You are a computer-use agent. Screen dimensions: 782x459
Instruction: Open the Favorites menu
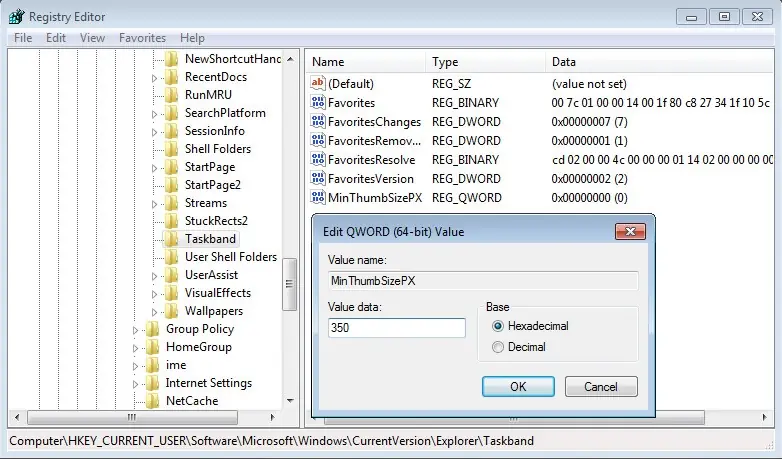(x=142, y=38)
